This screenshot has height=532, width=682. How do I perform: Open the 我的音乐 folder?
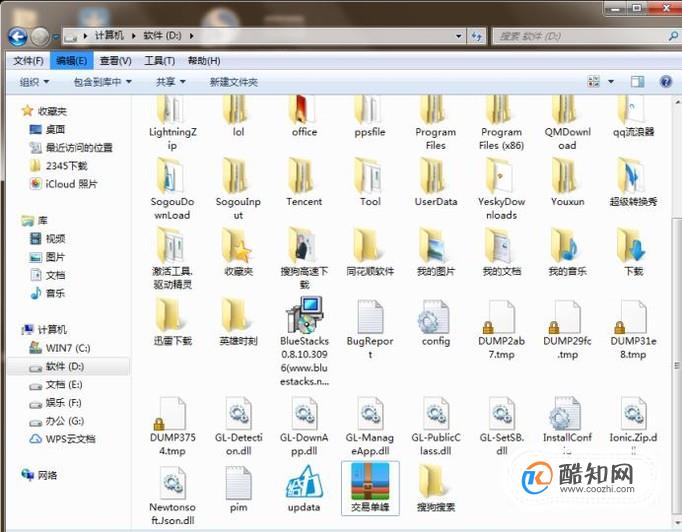tap(567, 251)
